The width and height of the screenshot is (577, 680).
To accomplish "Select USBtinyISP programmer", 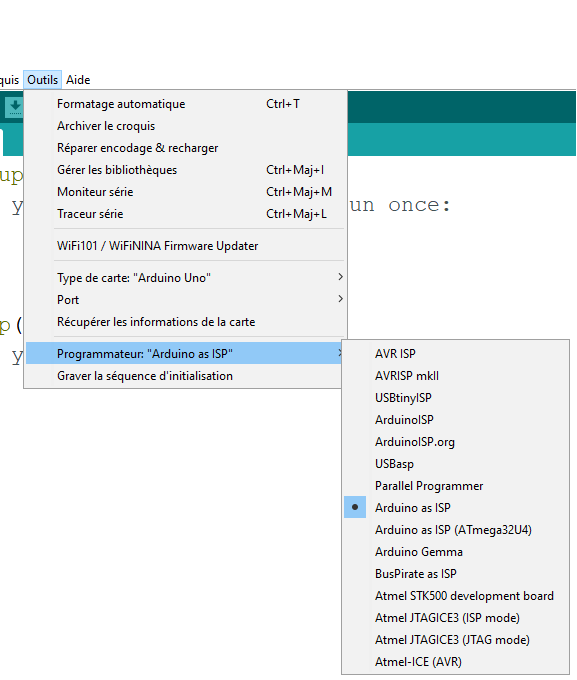I will click(456, 398).
